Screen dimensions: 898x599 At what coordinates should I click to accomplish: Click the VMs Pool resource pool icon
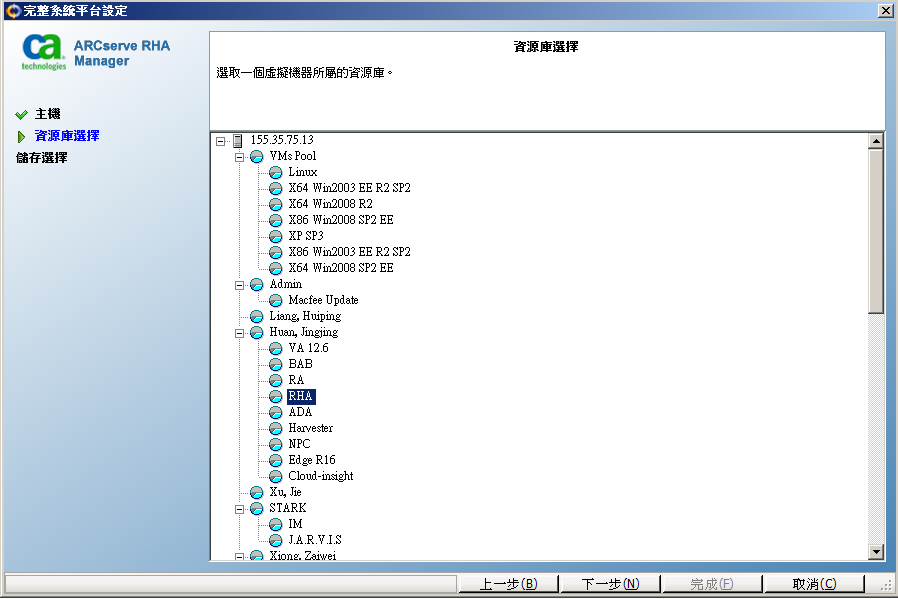[257, 156]
